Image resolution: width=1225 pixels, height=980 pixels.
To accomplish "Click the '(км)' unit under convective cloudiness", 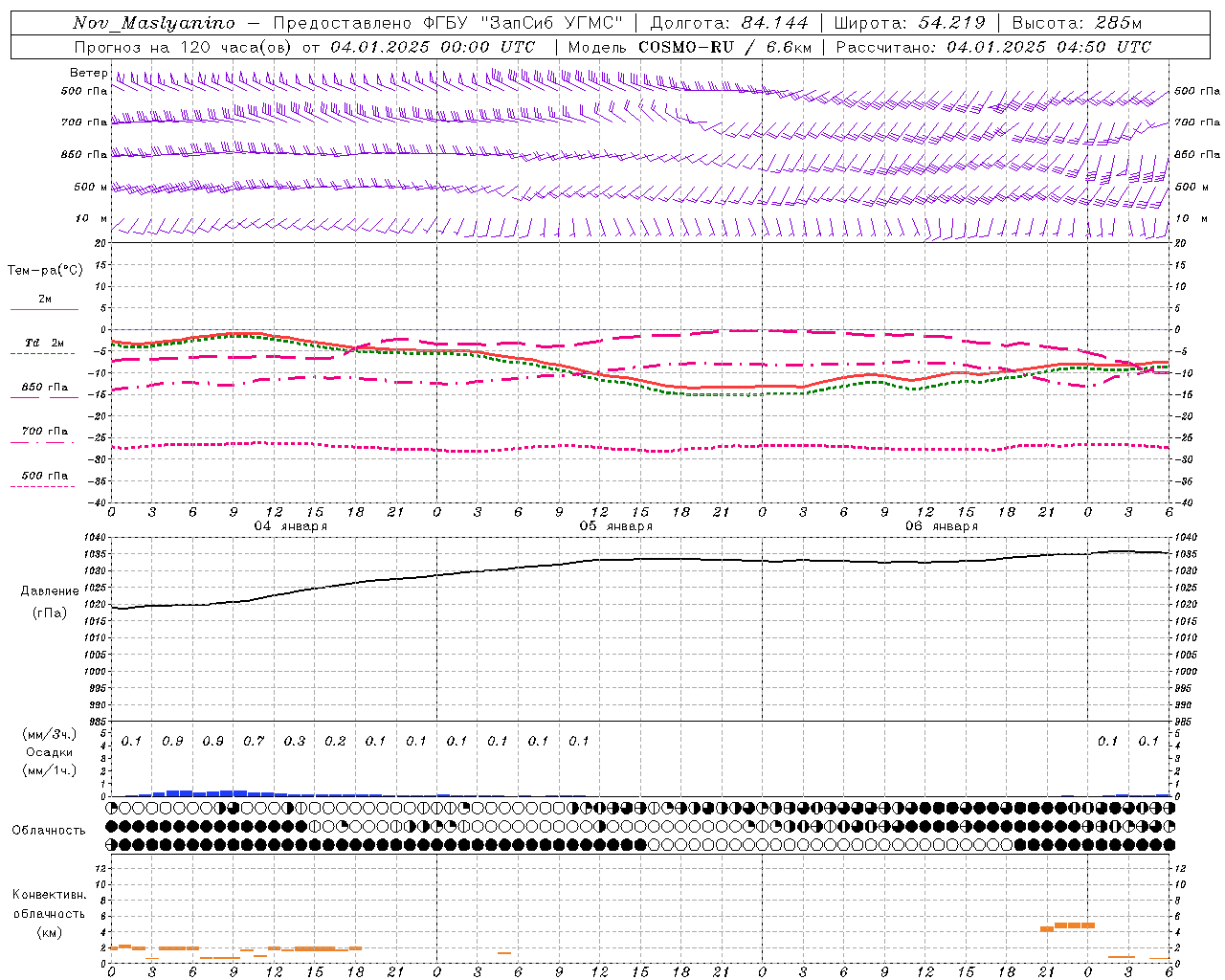I will pyautogui.click(x=49, y=931).
